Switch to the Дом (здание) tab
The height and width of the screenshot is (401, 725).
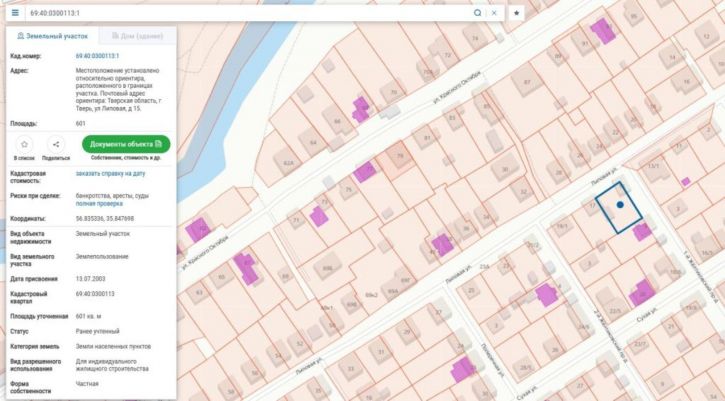pyautogui.click(x=137, y=36)
